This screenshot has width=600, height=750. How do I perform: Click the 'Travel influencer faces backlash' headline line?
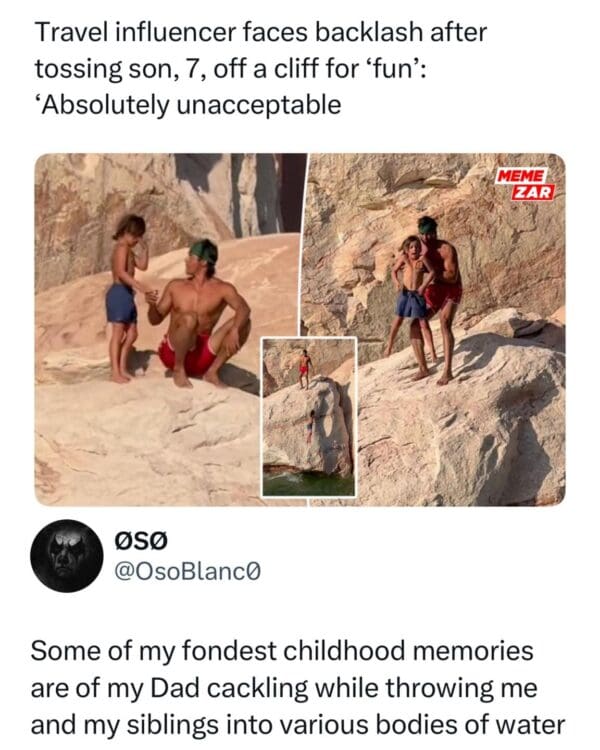point(261,32)
